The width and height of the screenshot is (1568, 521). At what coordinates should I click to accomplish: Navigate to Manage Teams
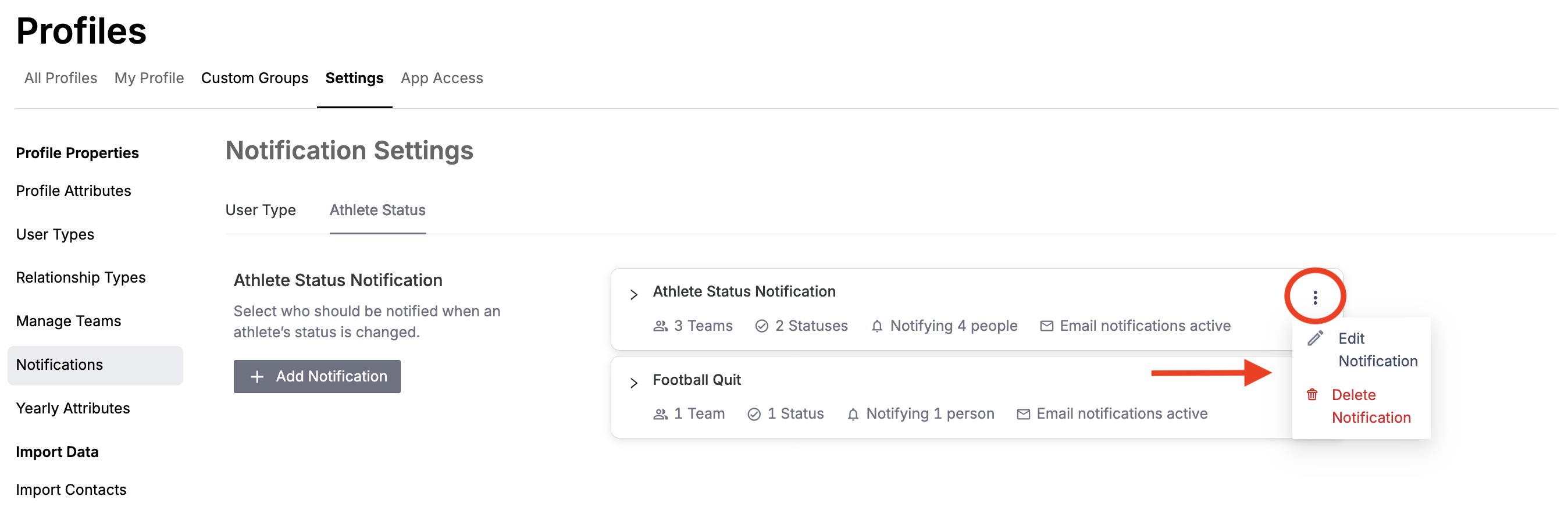[67, 321]
